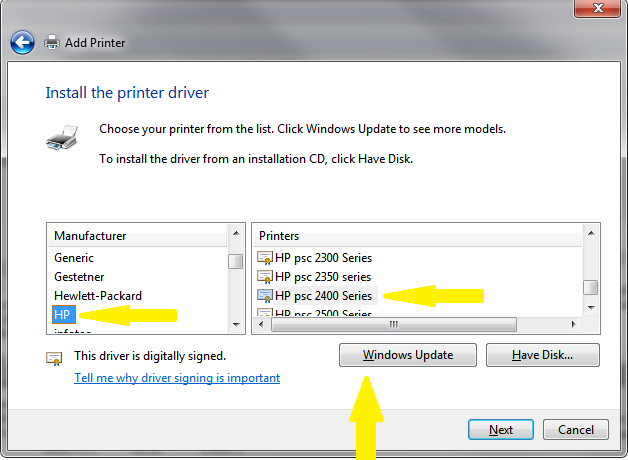Click Printers list scroll down arrow
This screenshot has height=460, width=628.
tap(591, 307)
